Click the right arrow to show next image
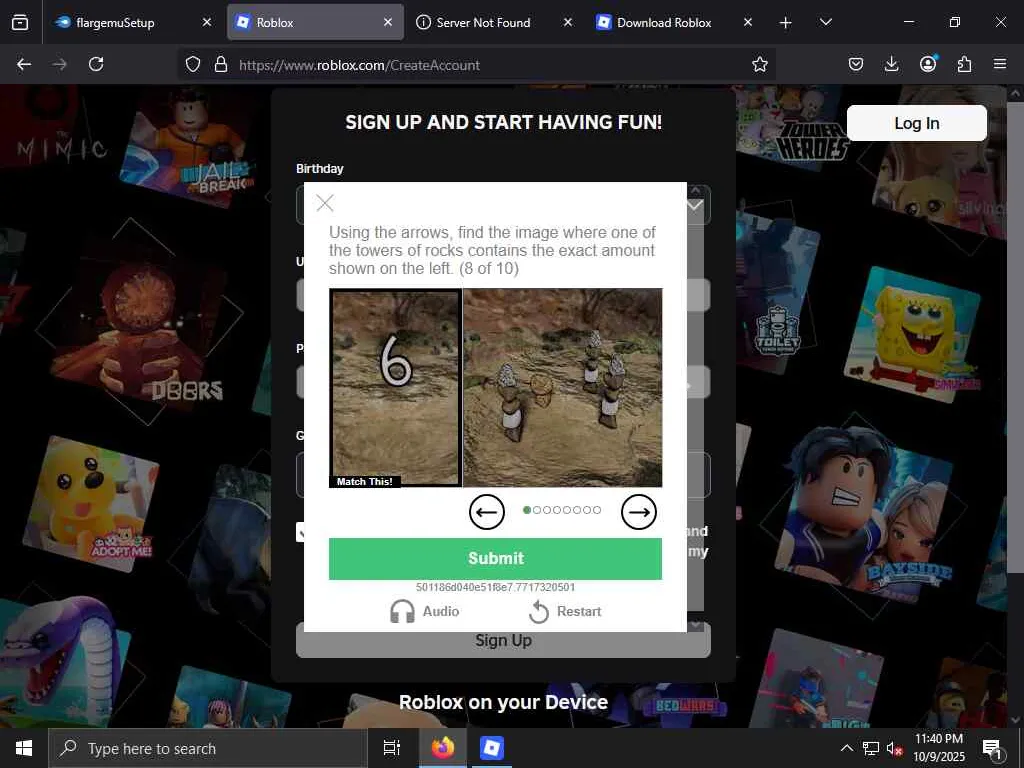This screenshot has width=1024, height=768. (639, 512)
